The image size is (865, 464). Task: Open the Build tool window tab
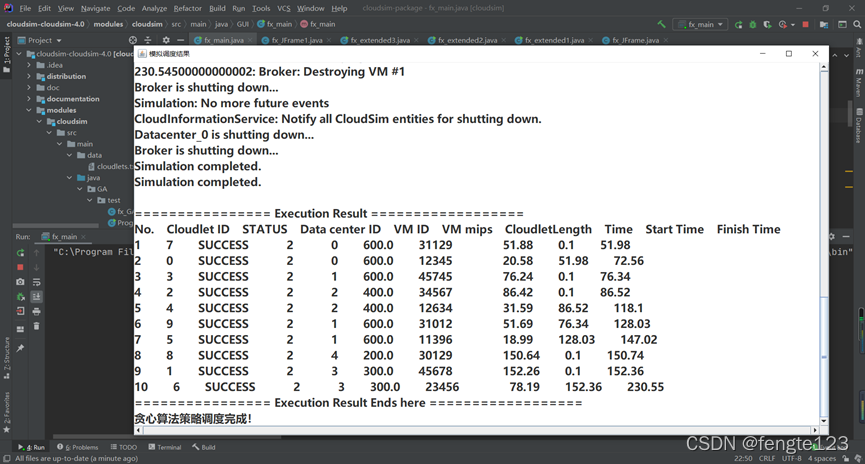click(x=204, y=447)
